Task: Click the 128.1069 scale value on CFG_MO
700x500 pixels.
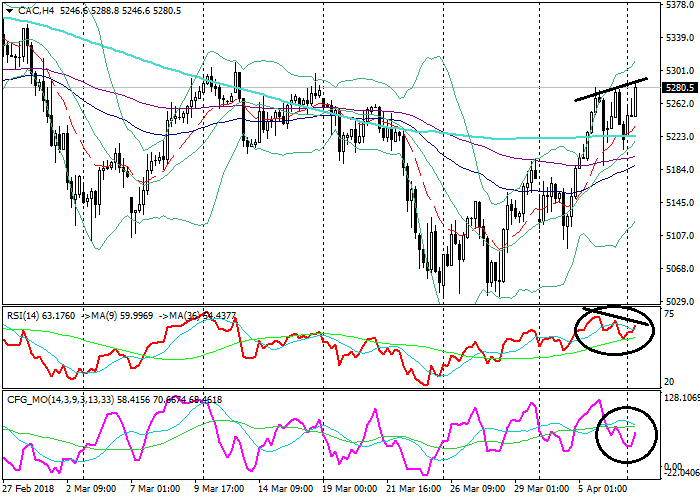Action: pos(679,396)
